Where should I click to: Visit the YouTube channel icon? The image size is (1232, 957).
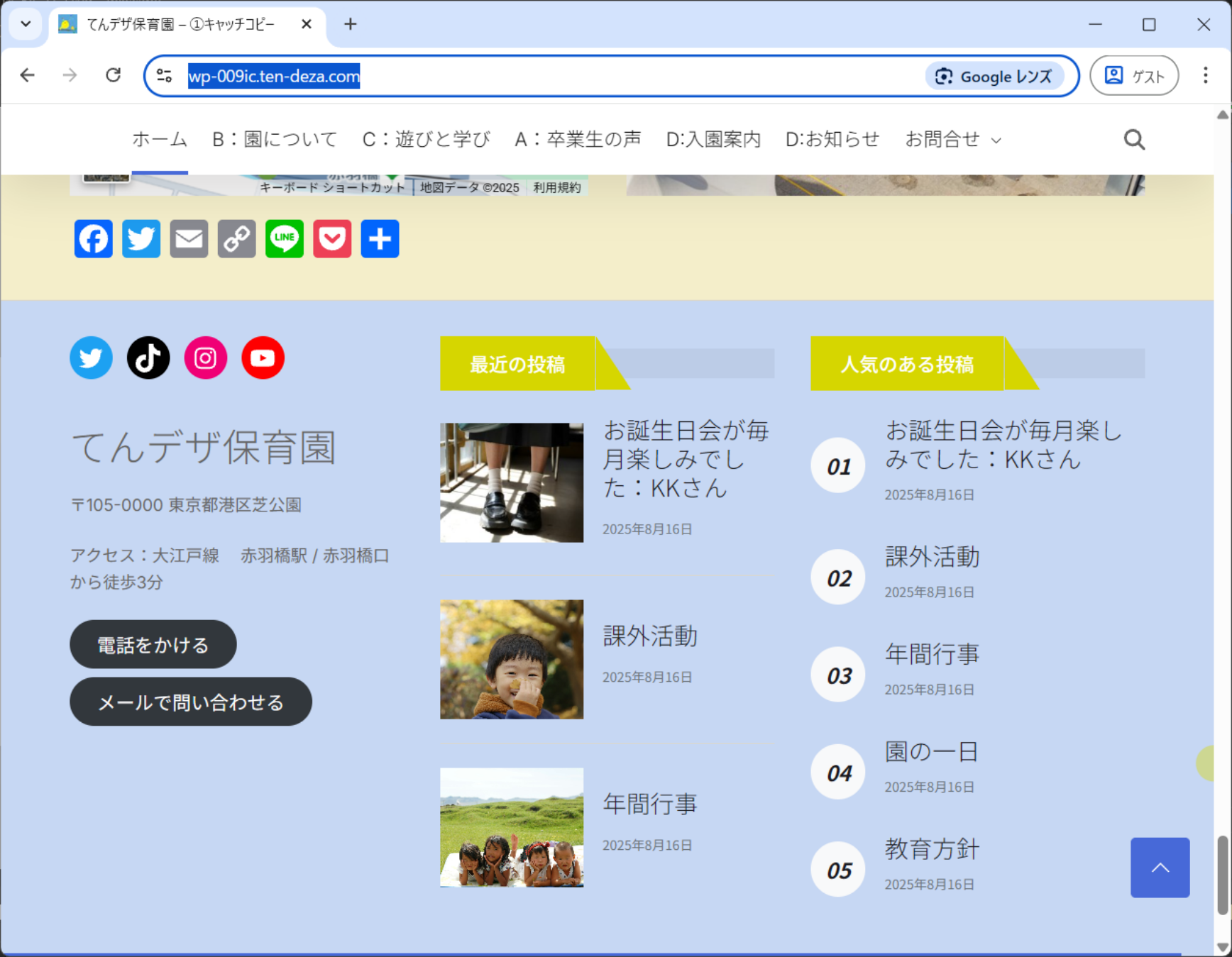(263, 358)
